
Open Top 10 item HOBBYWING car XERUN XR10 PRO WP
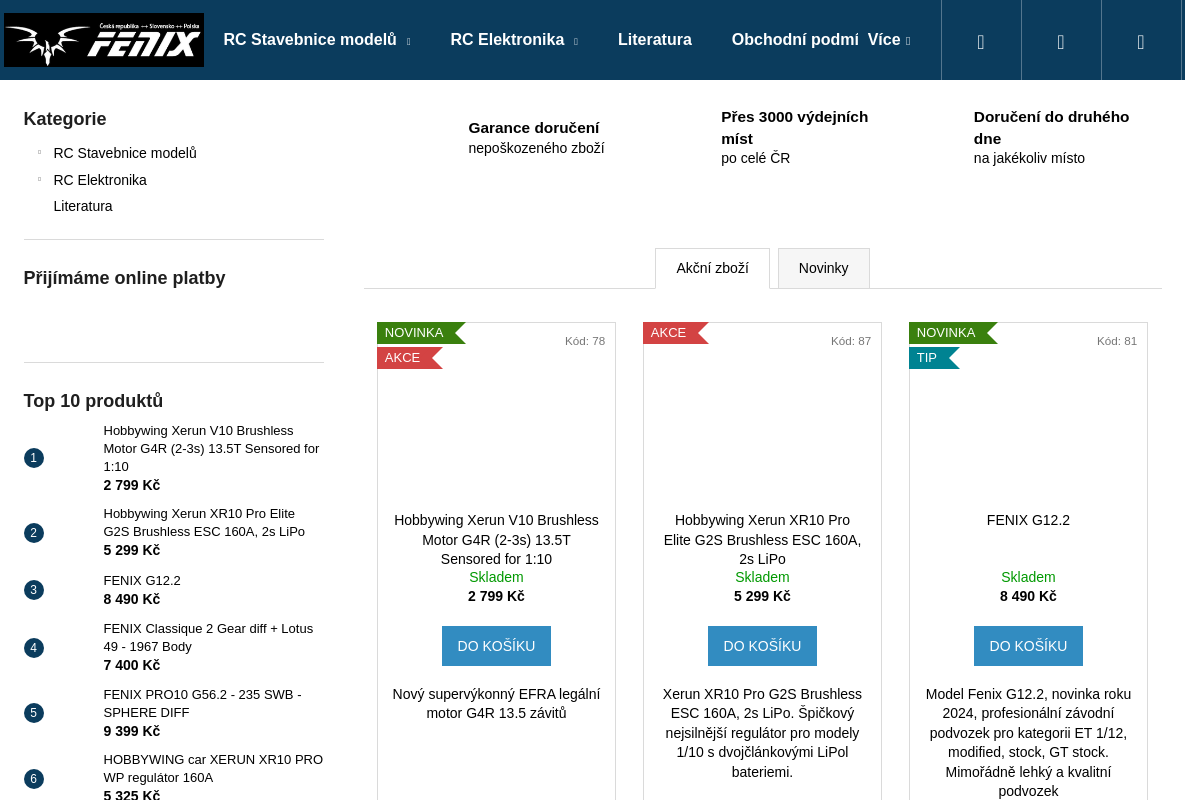coord(213,769)
